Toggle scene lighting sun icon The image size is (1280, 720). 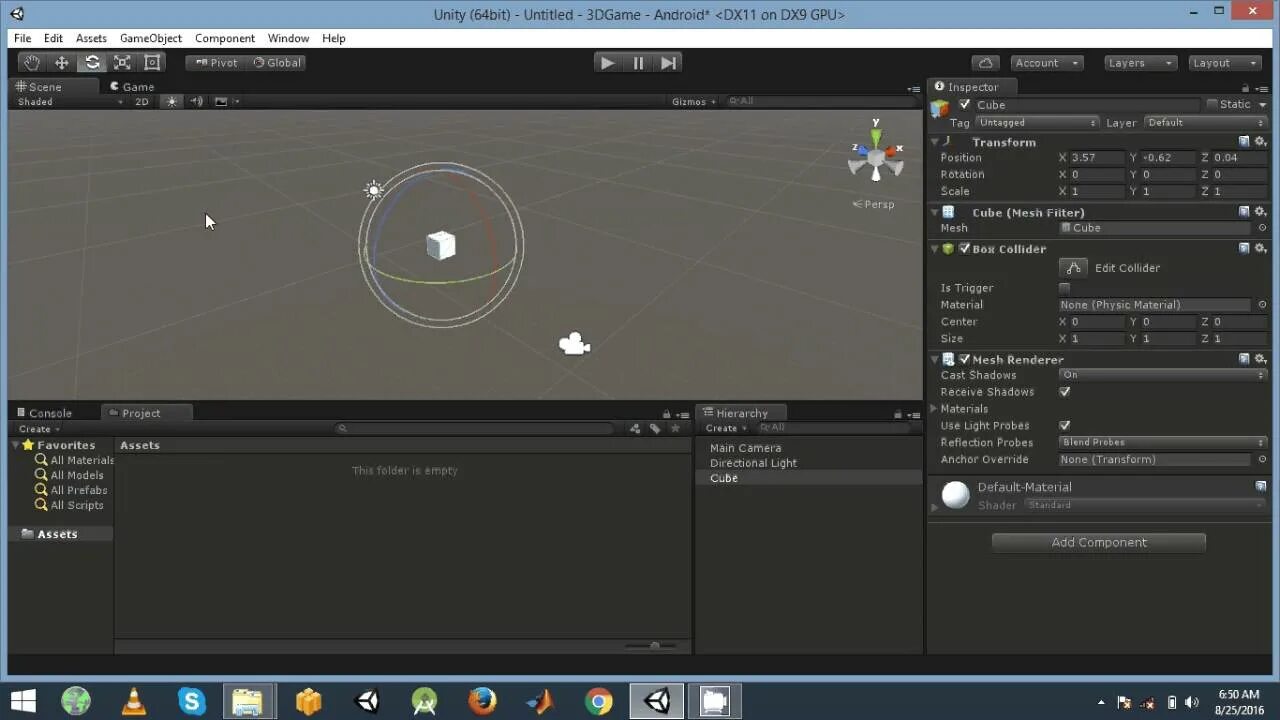click(x=172, y=101)
